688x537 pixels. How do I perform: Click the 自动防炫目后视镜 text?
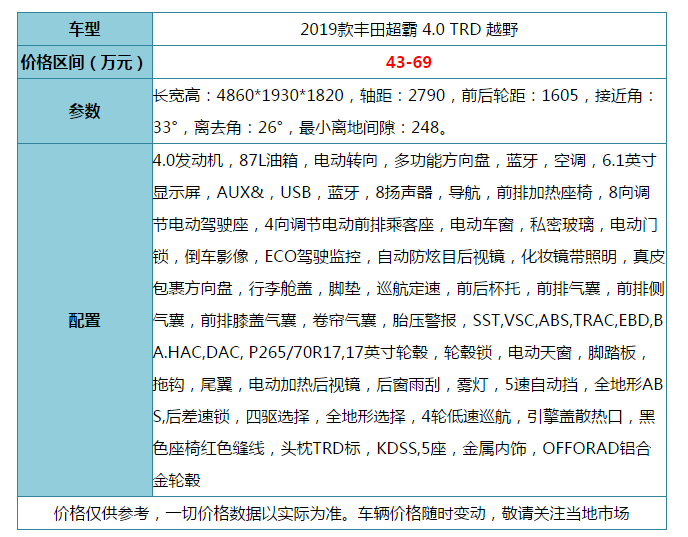point(441,257)
